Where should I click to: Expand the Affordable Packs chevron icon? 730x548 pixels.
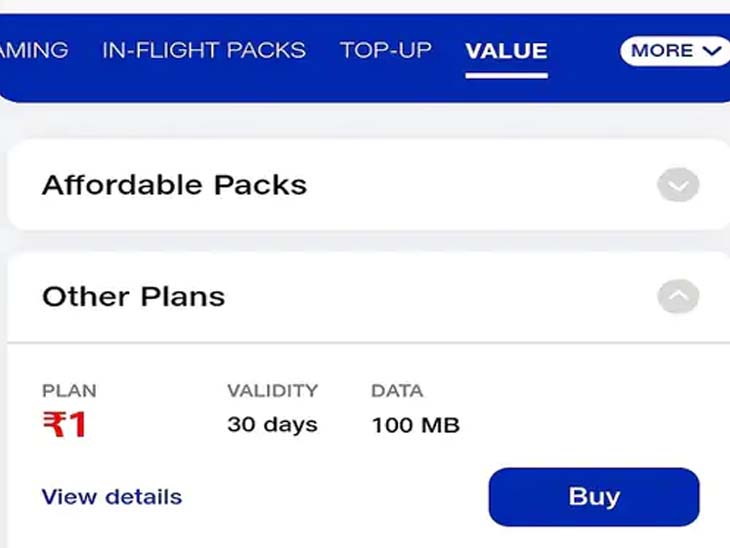coord(678,185)
